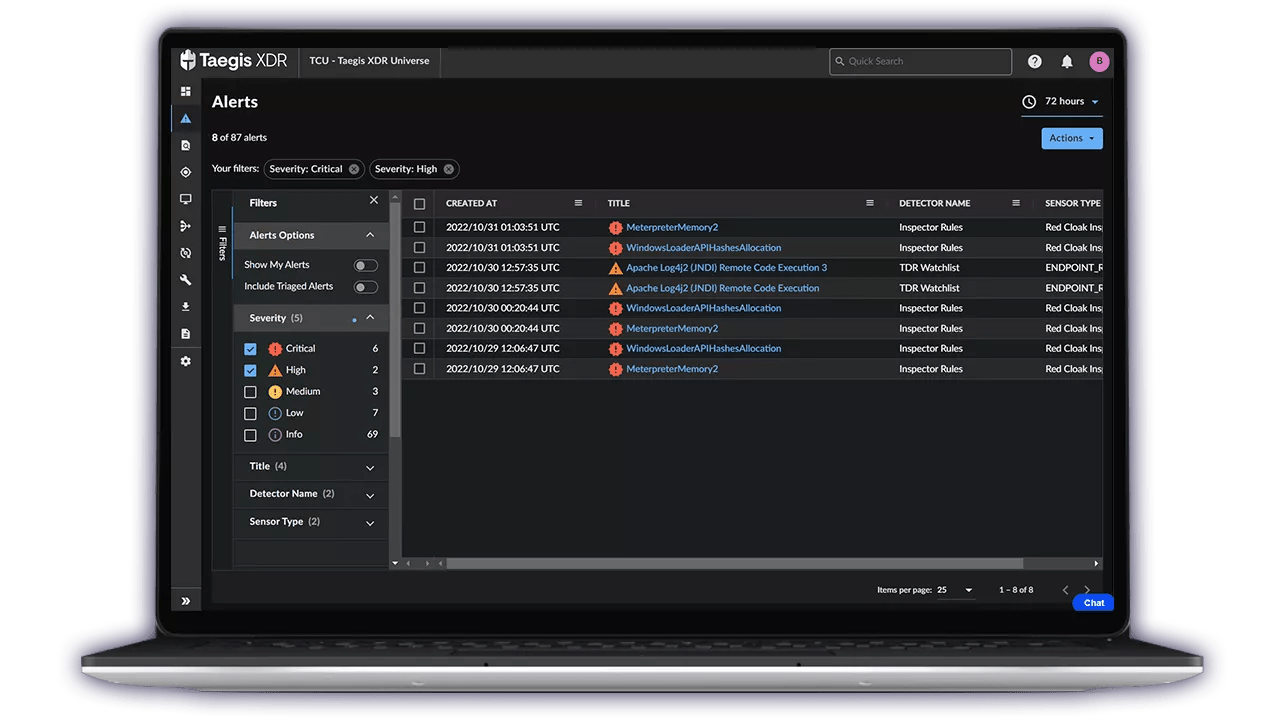Open the blue Chat button
This screenshot has width=1284, height=722.
click(1093, 602)
